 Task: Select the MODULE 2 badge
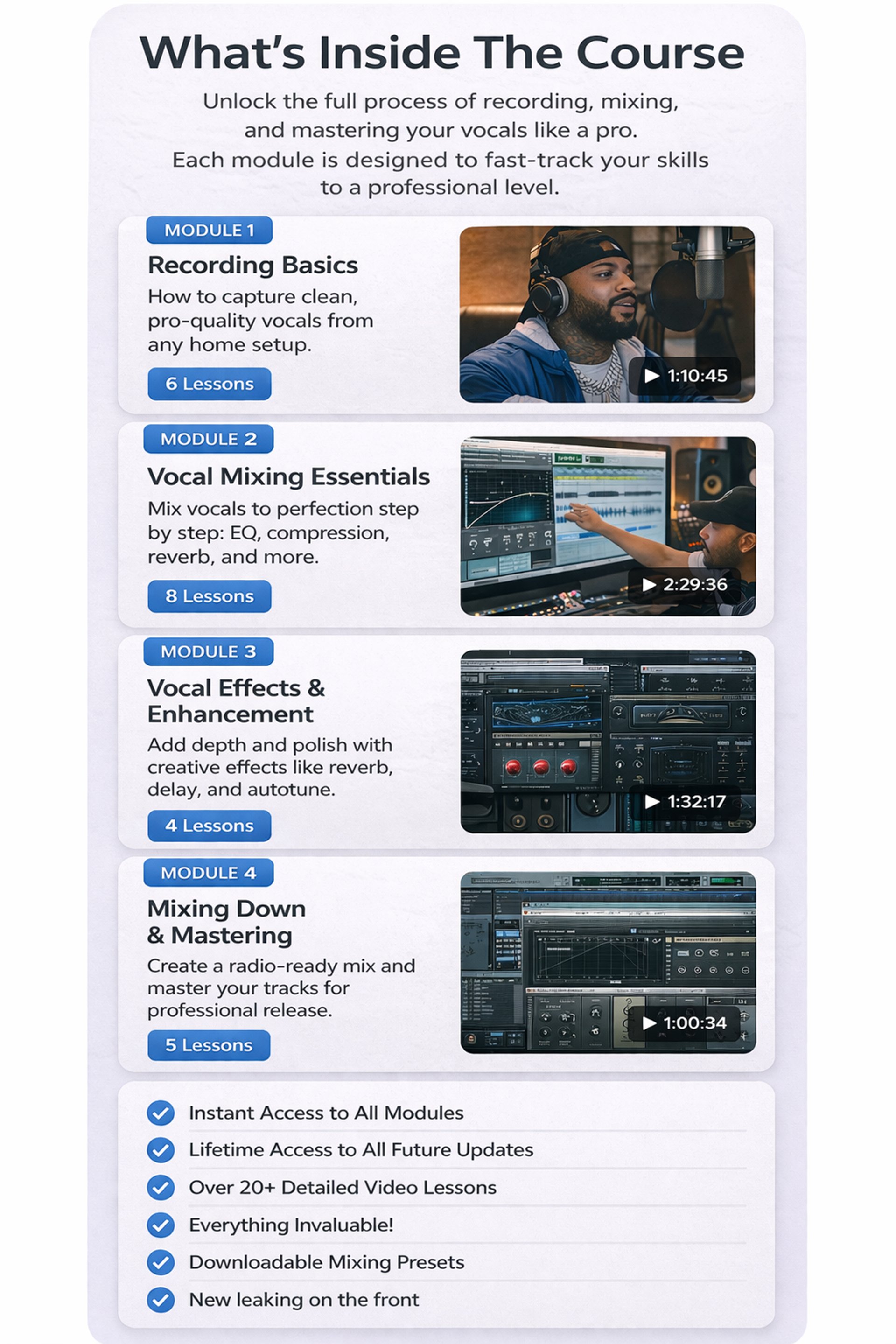click(209, 439)
